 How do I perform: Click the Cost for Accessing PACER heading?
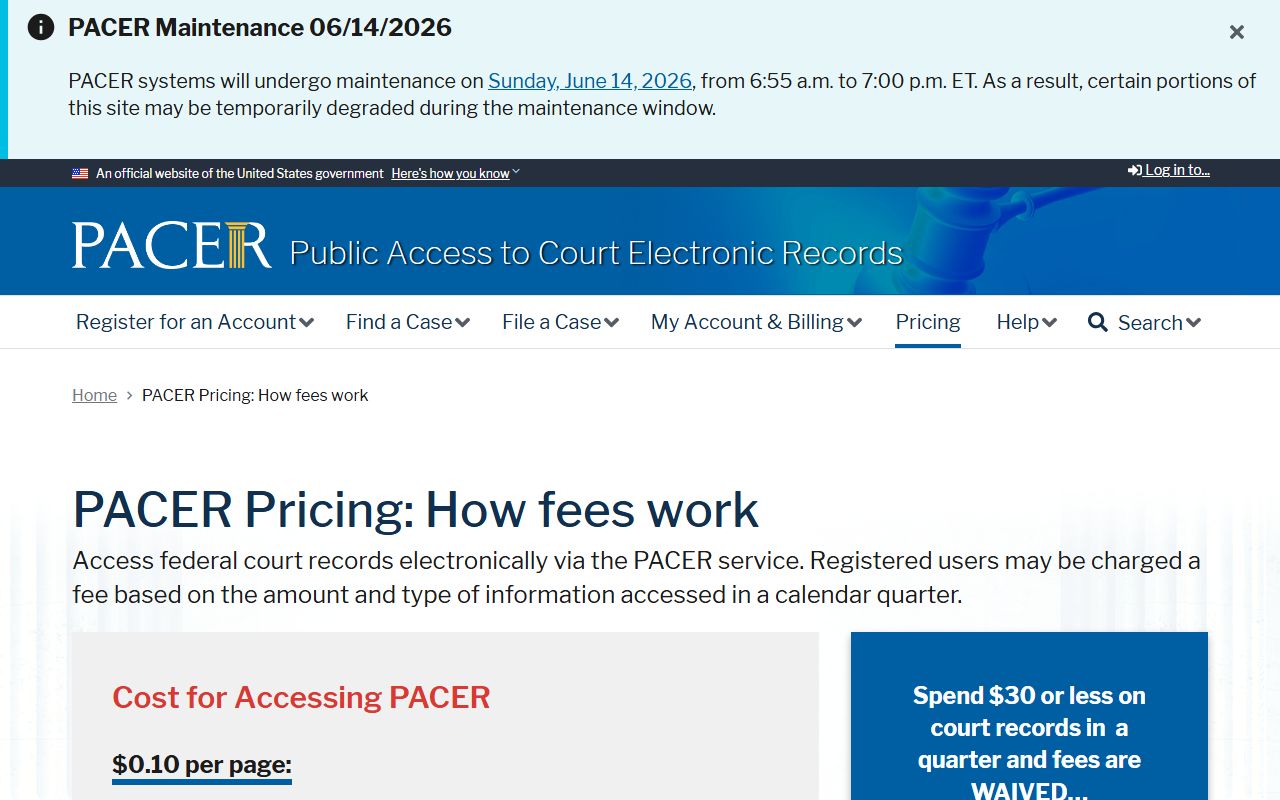tap(301, 697)
